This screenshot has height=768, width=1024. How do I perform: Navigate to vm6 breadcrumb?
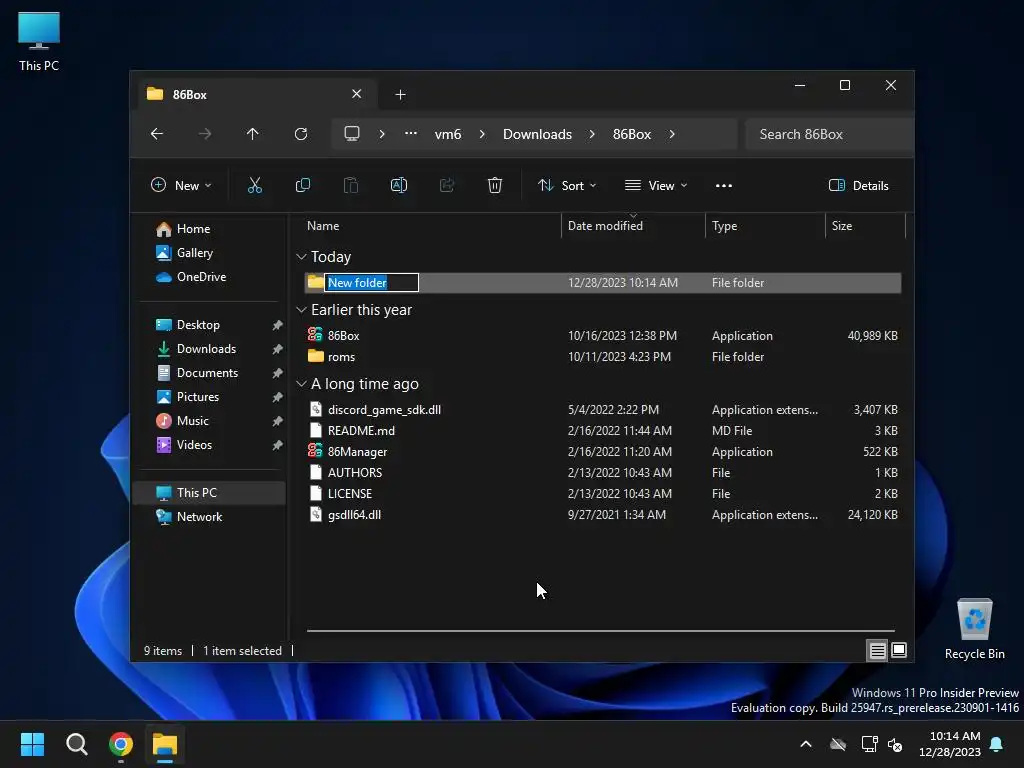(448, 134)
